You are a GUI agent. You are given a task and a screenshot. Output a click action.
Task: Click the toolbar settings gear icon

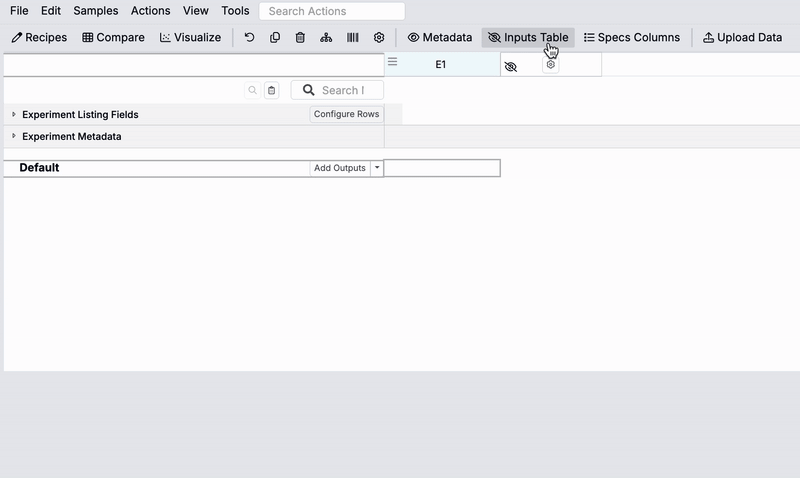379,37
